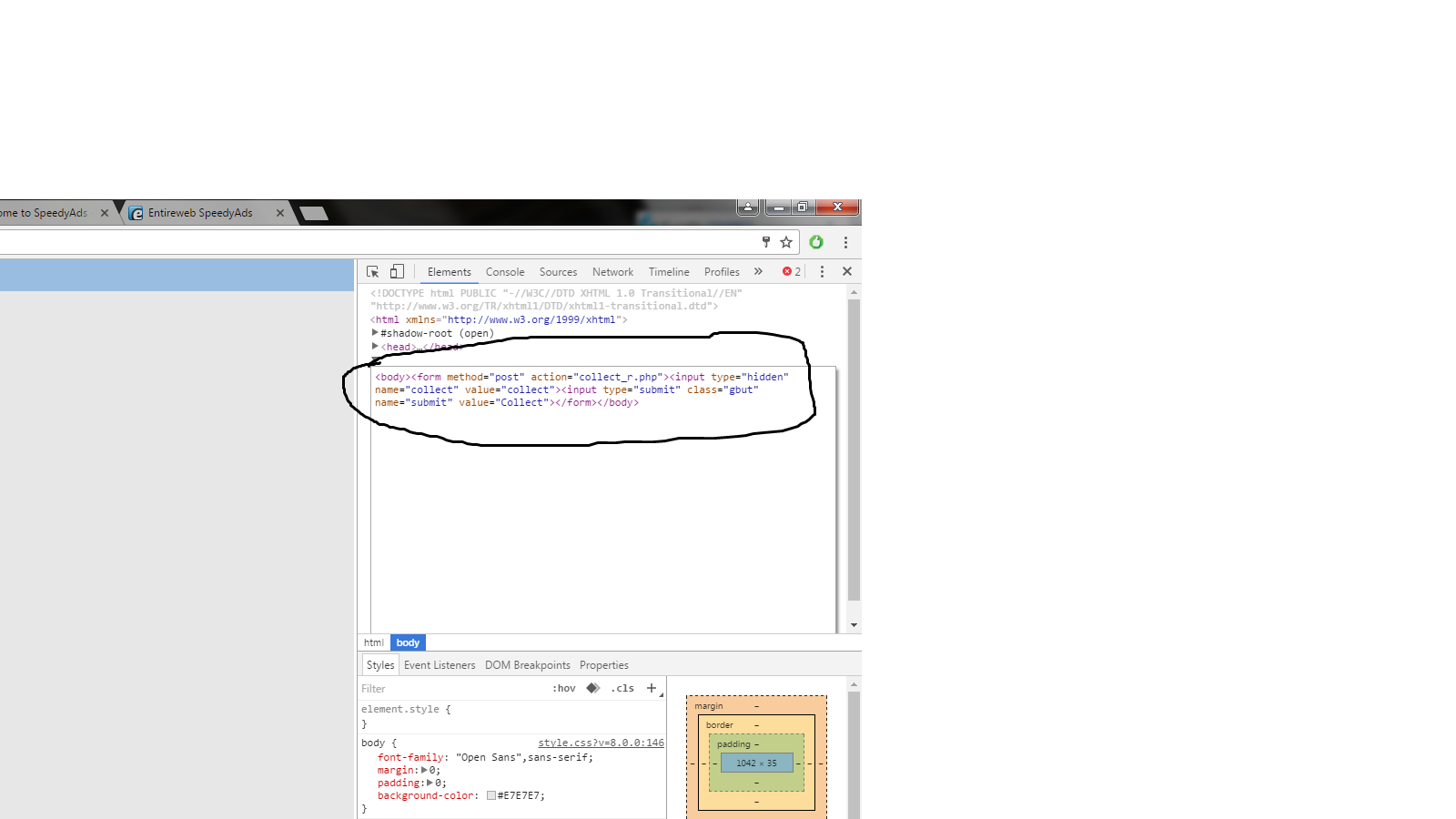Toggle element state with :hov
The image size is (1456, 819).
564,688
